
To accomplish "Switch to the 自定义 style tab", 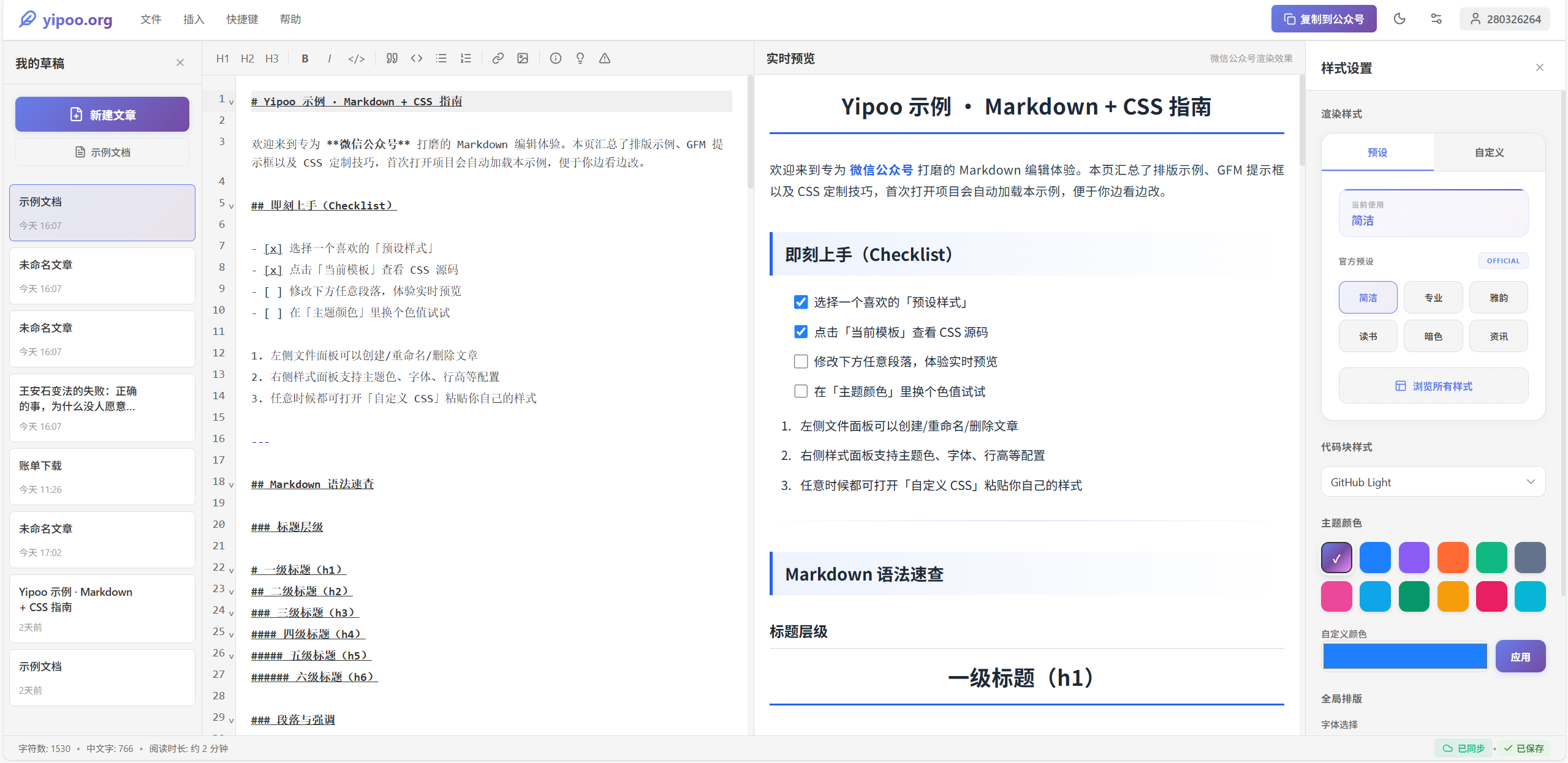I will [x=1489, y=152].
